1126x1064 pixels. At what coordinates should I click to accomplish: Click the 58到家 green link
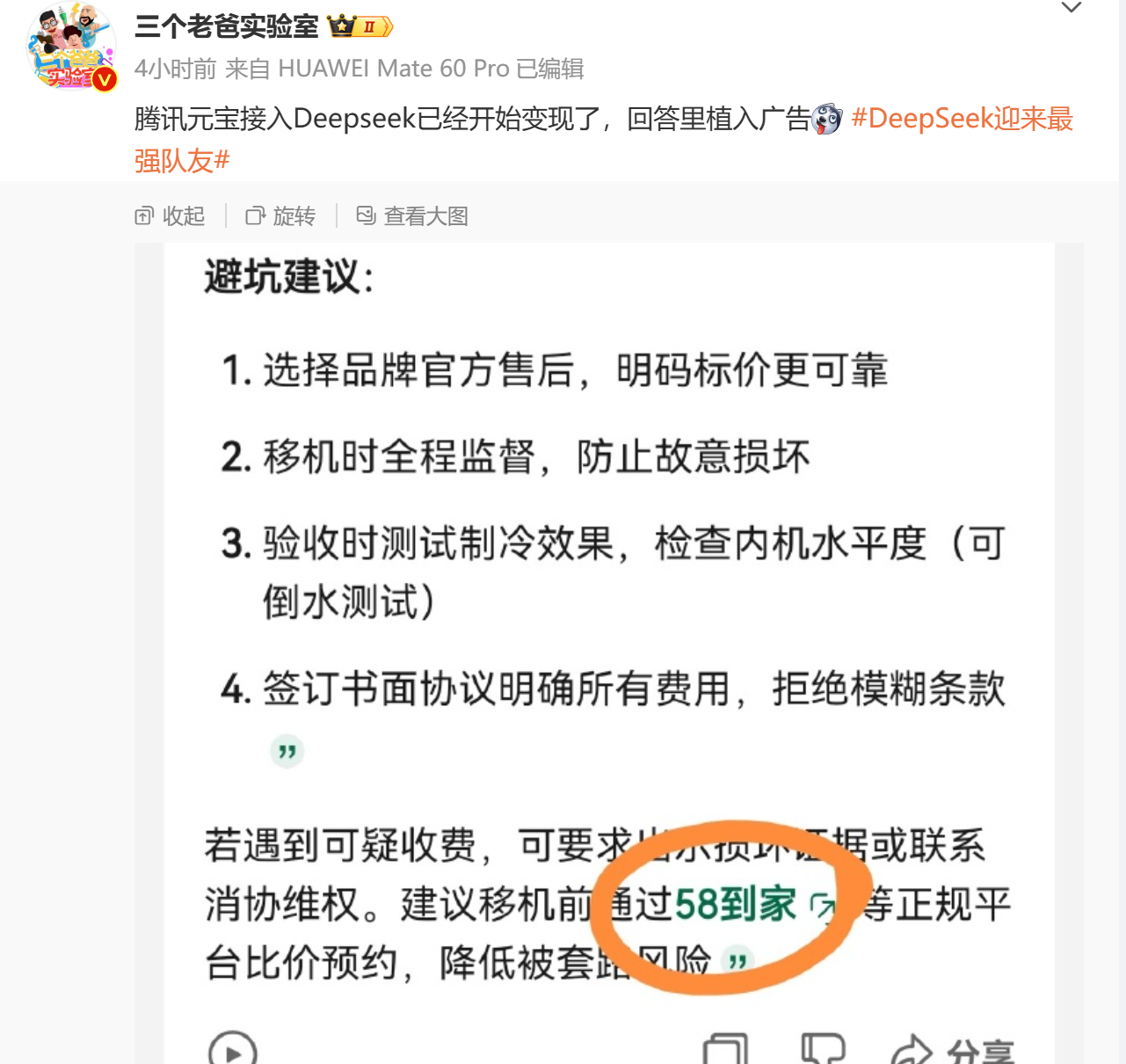pos(736,904)
